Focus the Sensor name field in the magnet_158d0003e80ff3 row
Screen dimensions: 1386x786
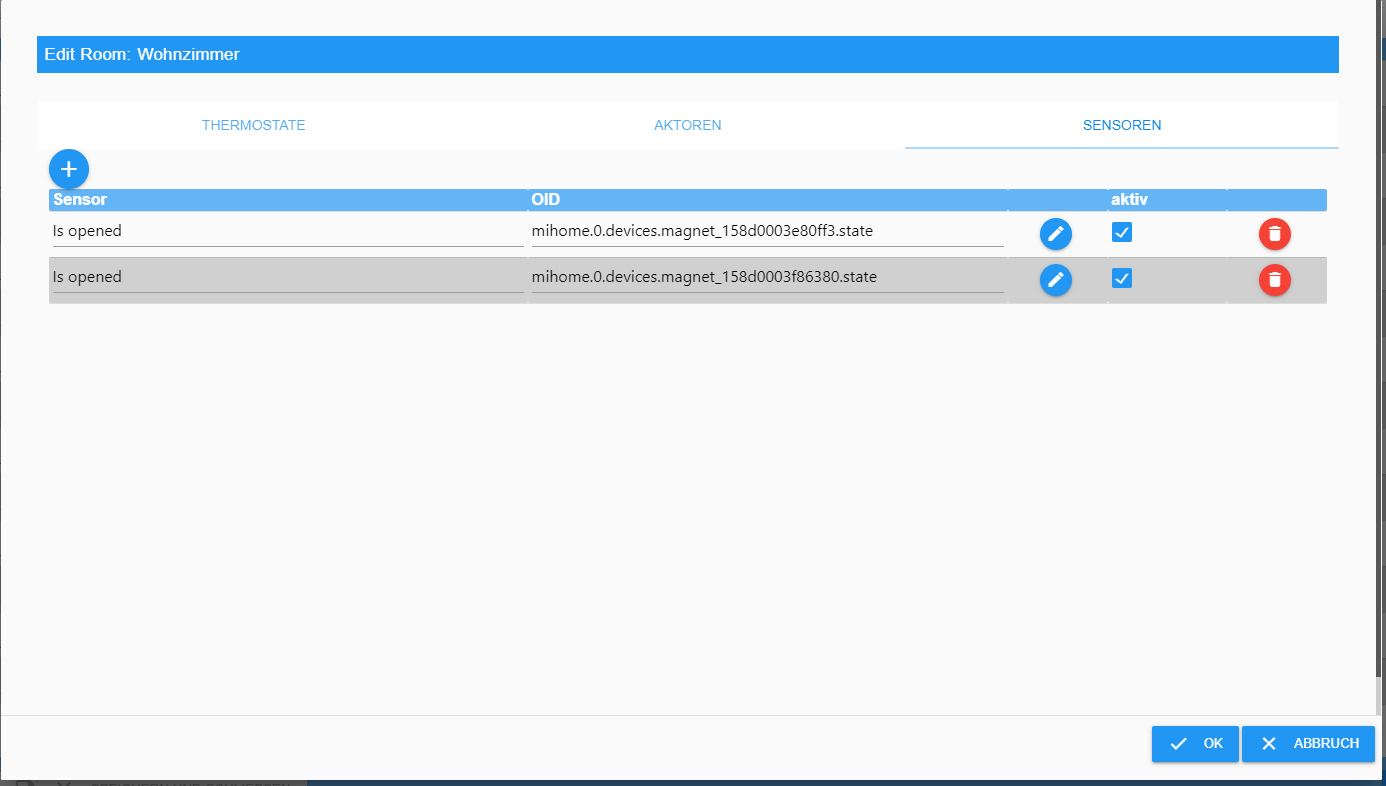click(288, 232)
